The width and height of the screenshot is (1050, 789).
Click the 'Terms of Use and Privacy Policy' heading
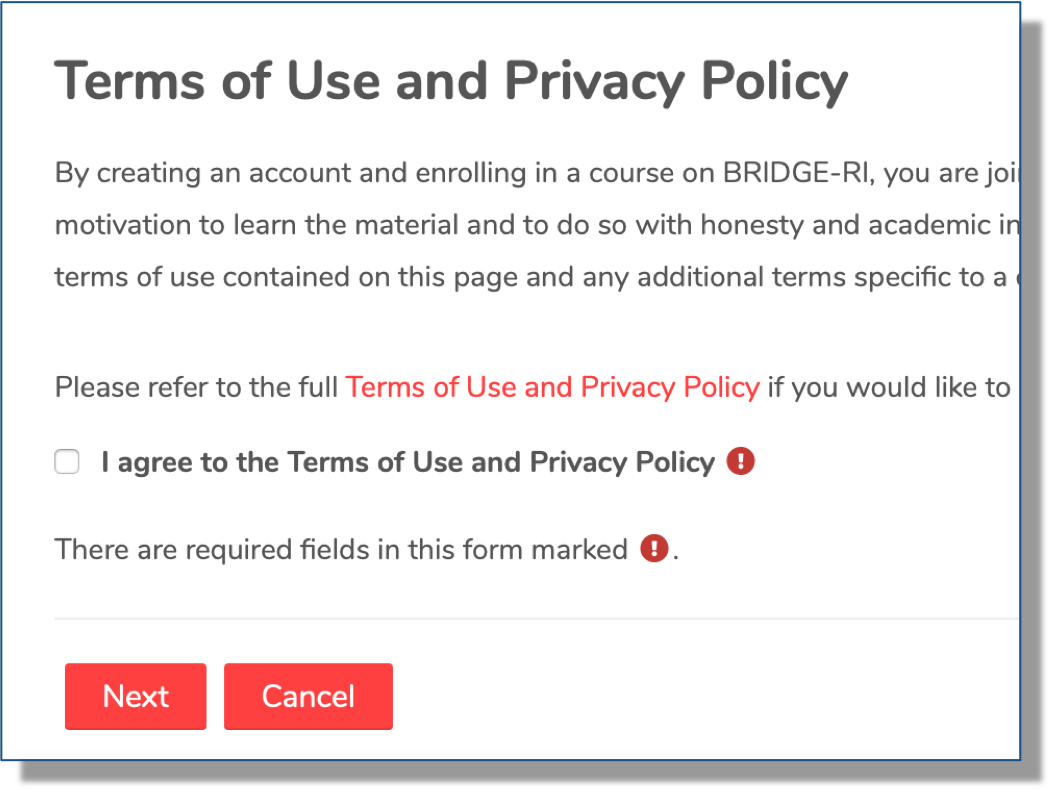pyautogui.click(x=451, y=82)
